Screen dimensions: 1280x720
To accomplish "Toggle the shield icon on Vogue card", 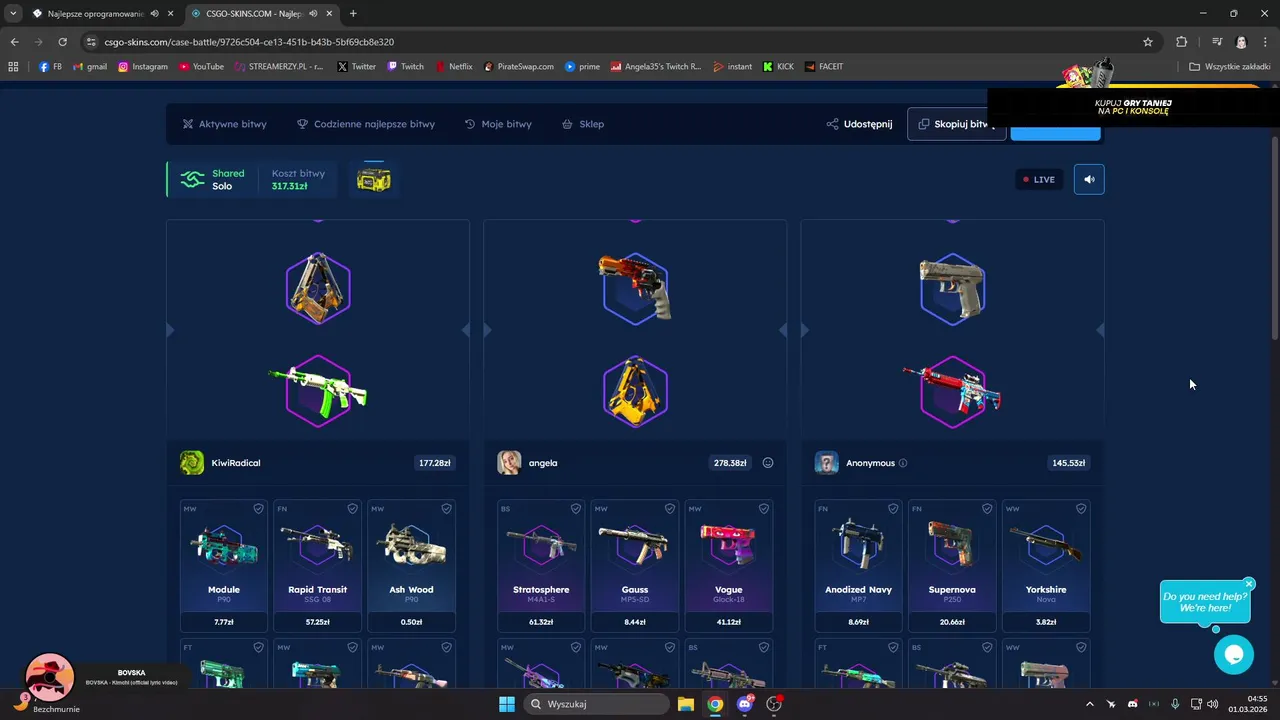I will pyautogui.click(x=763, y=509).
